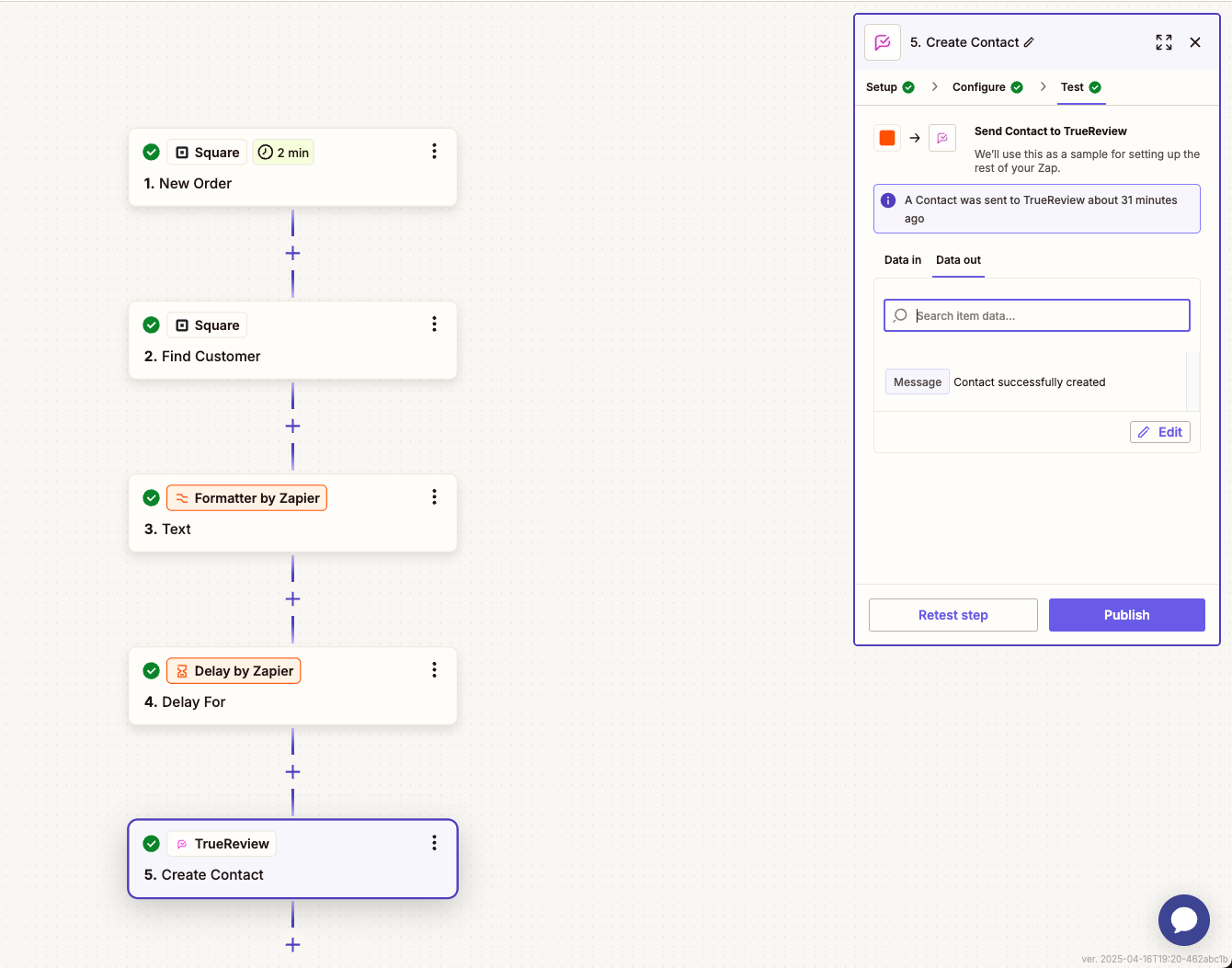
Task: Click the Square app badge on step 2
Action: tap(207, 325)
